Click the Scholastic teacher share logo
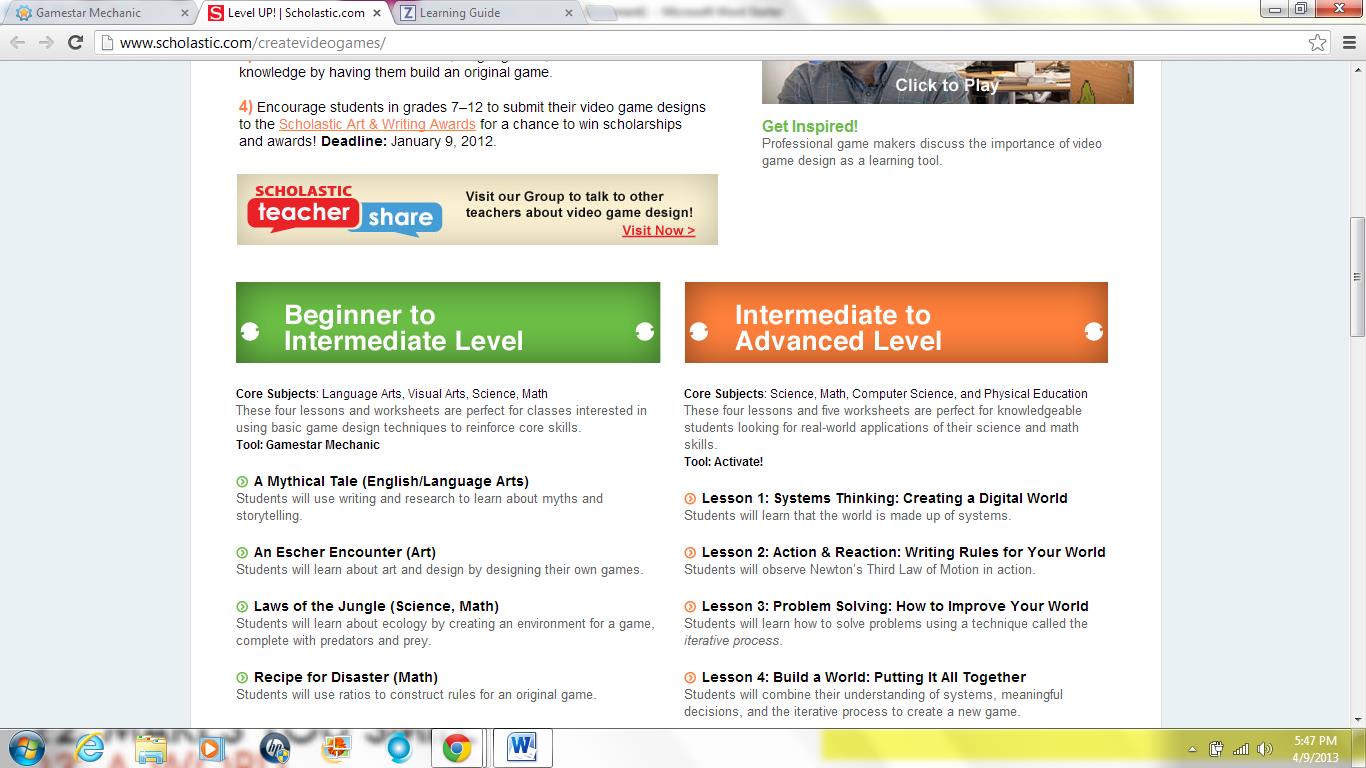This screenshot has height=768, width=1366. (x=345, y=209)
